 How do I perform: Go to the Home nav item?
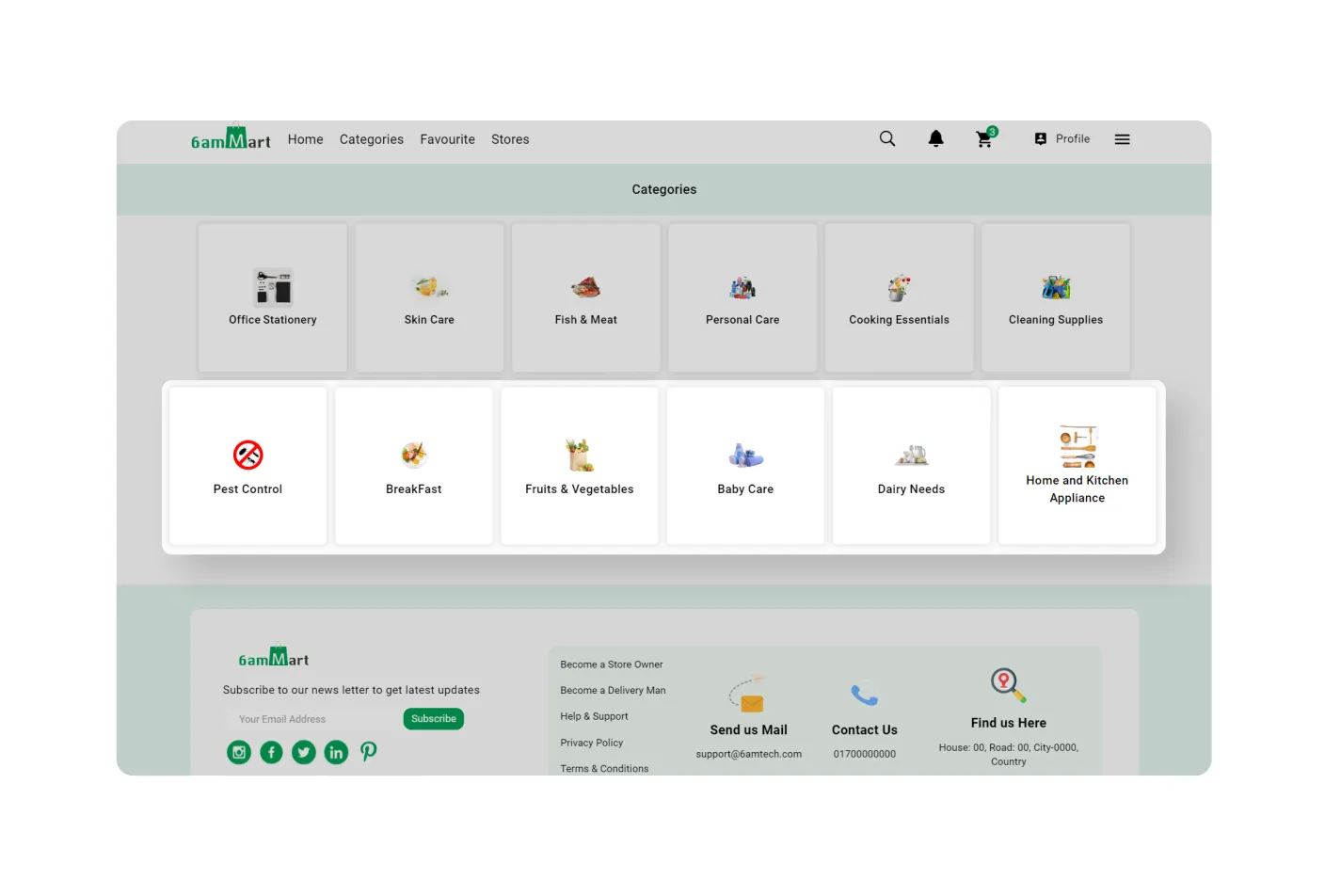[305, 139]
